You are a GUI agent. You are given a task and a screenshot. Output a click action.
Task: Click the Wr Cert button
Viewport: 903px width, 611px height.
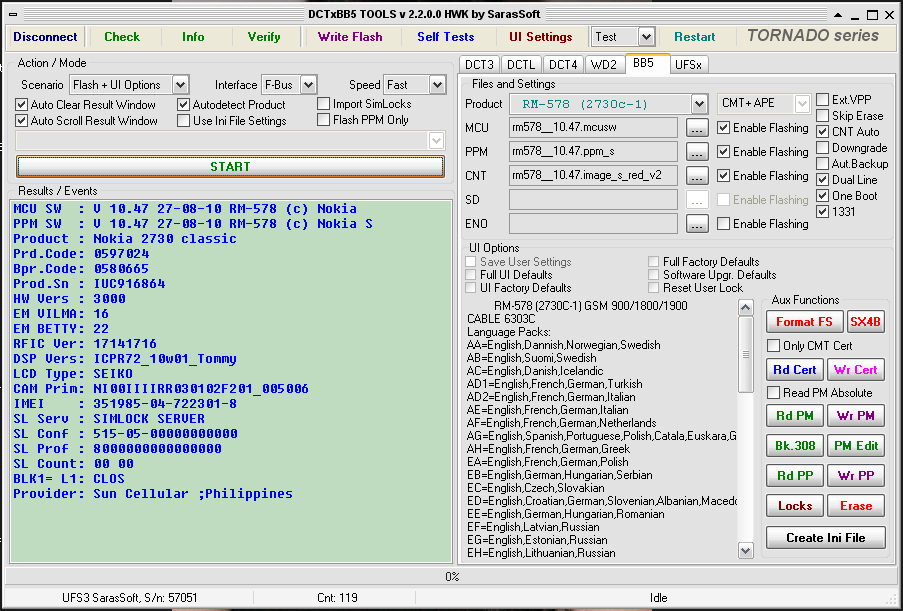[856, 370]
